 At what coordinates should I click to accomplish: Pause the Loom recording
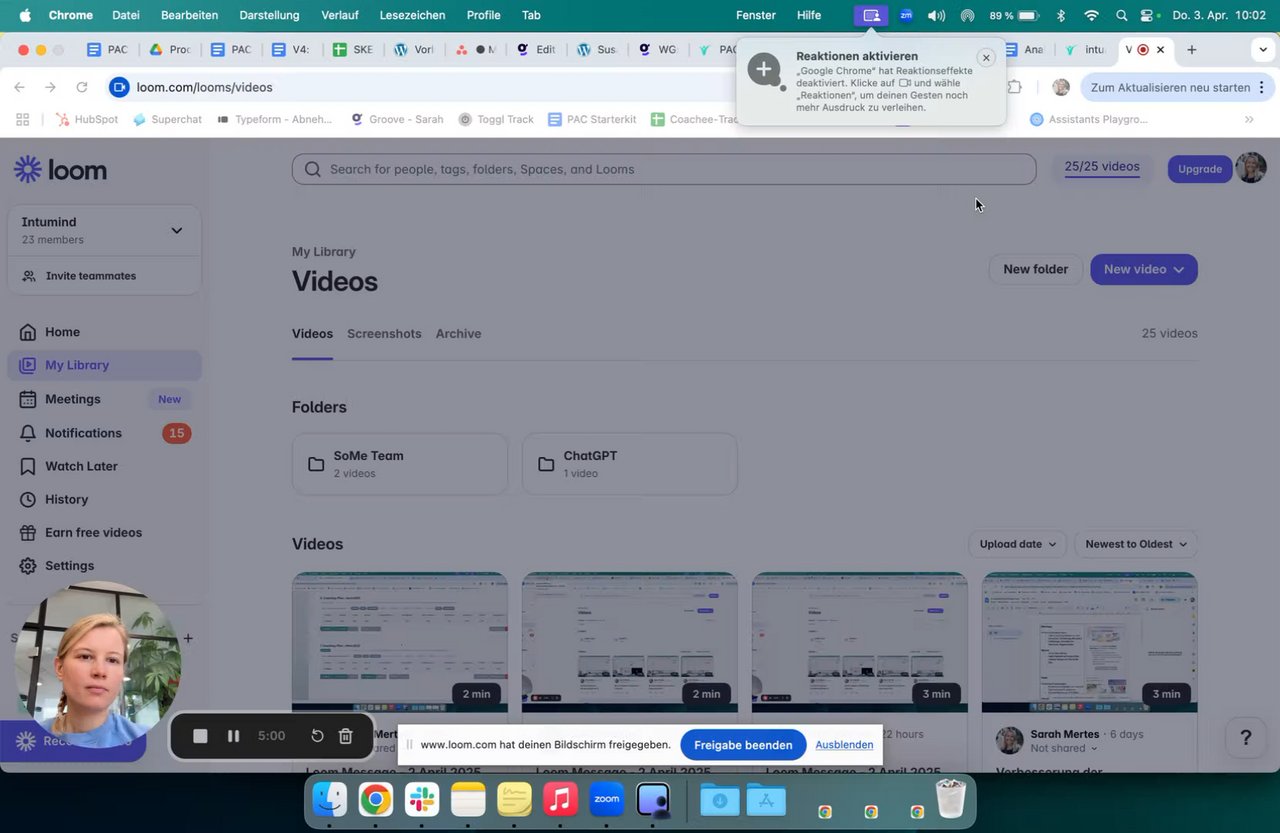point(233,736)
